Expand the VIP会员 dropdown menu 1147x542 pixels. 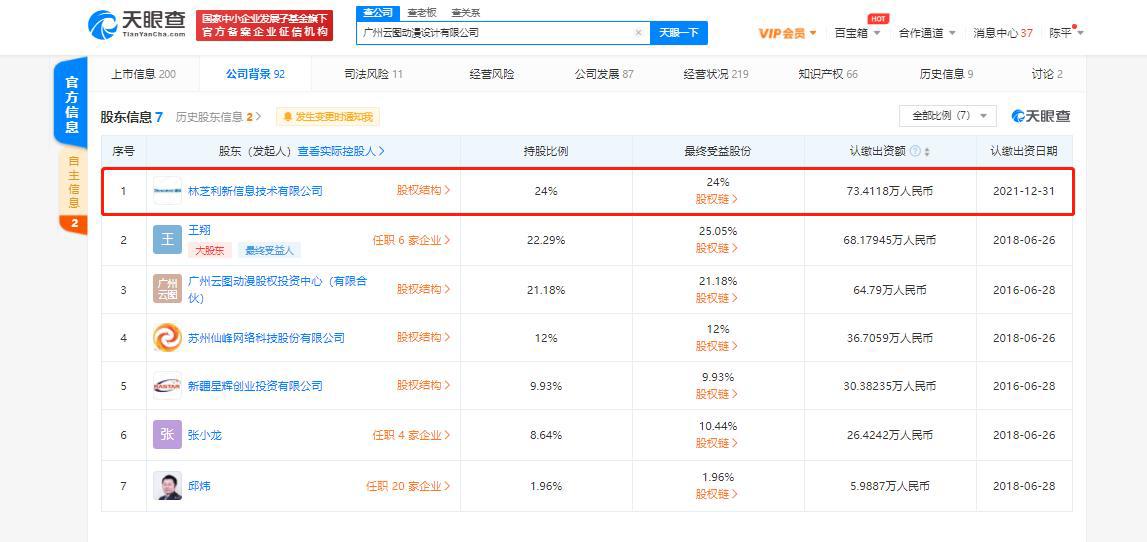tap(787, 33)
